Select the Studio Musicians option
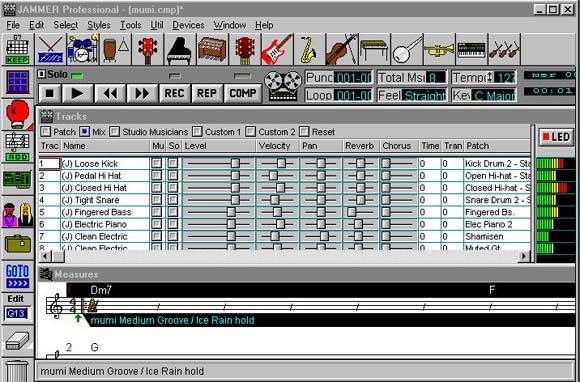 point(115,132)
